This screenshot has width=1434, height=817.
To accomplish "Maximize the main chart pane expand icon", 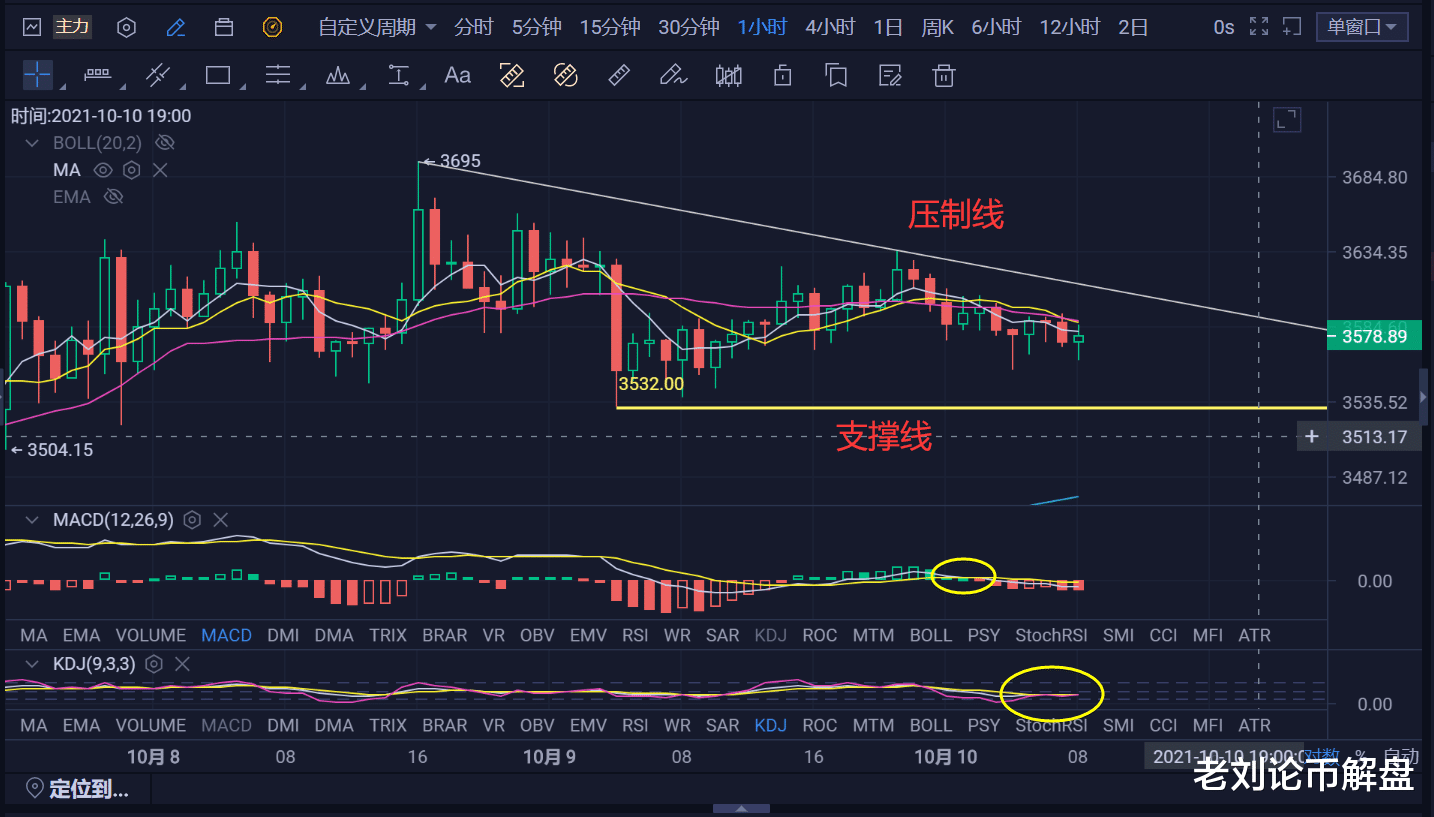I will [1287, 120].
